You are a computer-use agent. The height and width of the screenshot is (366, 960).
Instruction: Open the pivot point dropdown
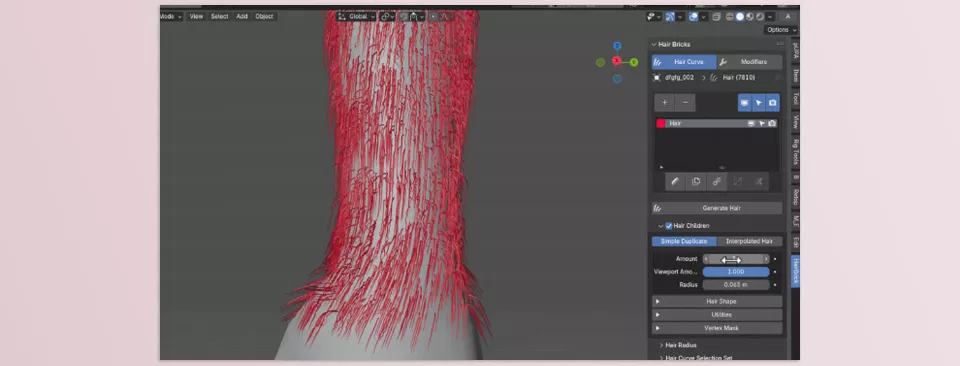pos(388,17)
